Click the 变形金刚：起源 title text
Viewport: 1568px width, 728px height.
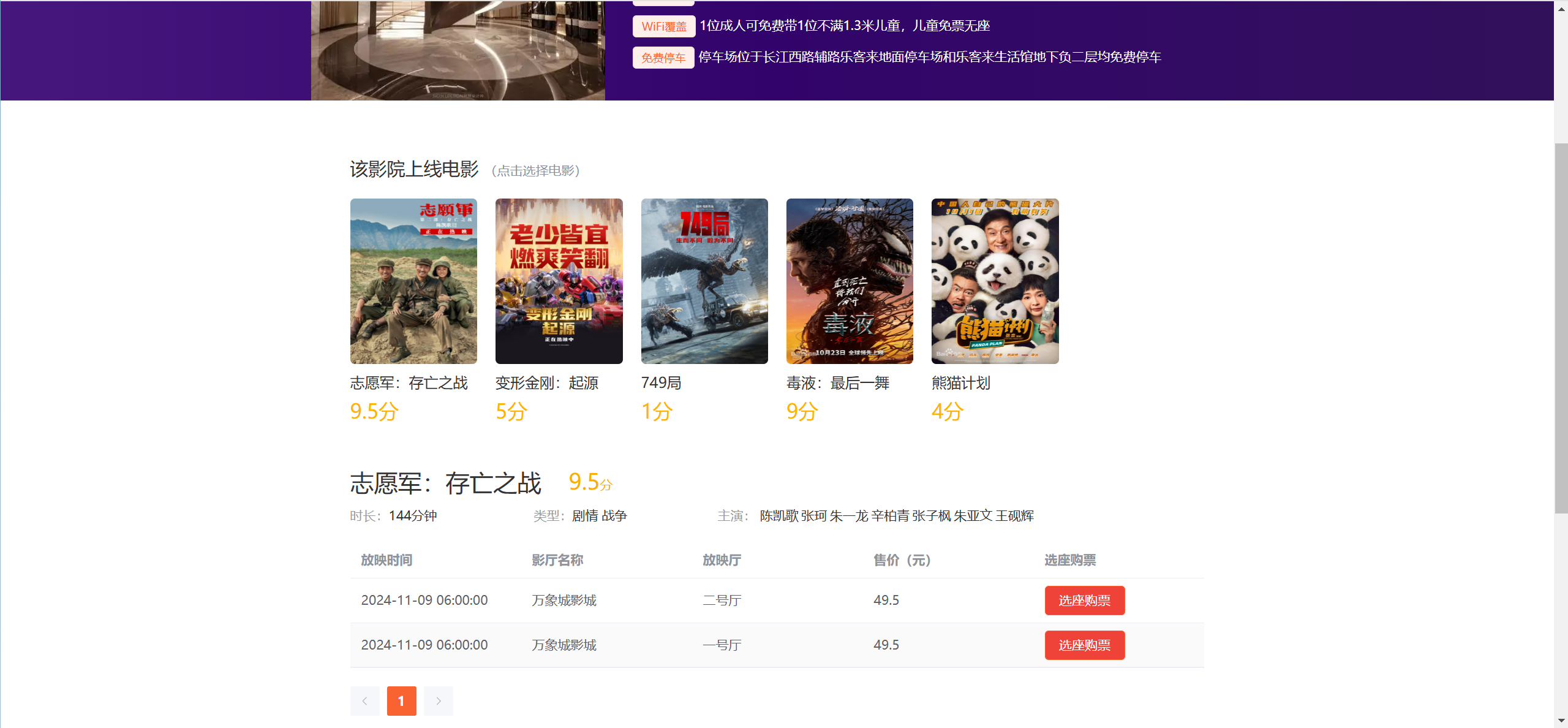tap(546, 383)
